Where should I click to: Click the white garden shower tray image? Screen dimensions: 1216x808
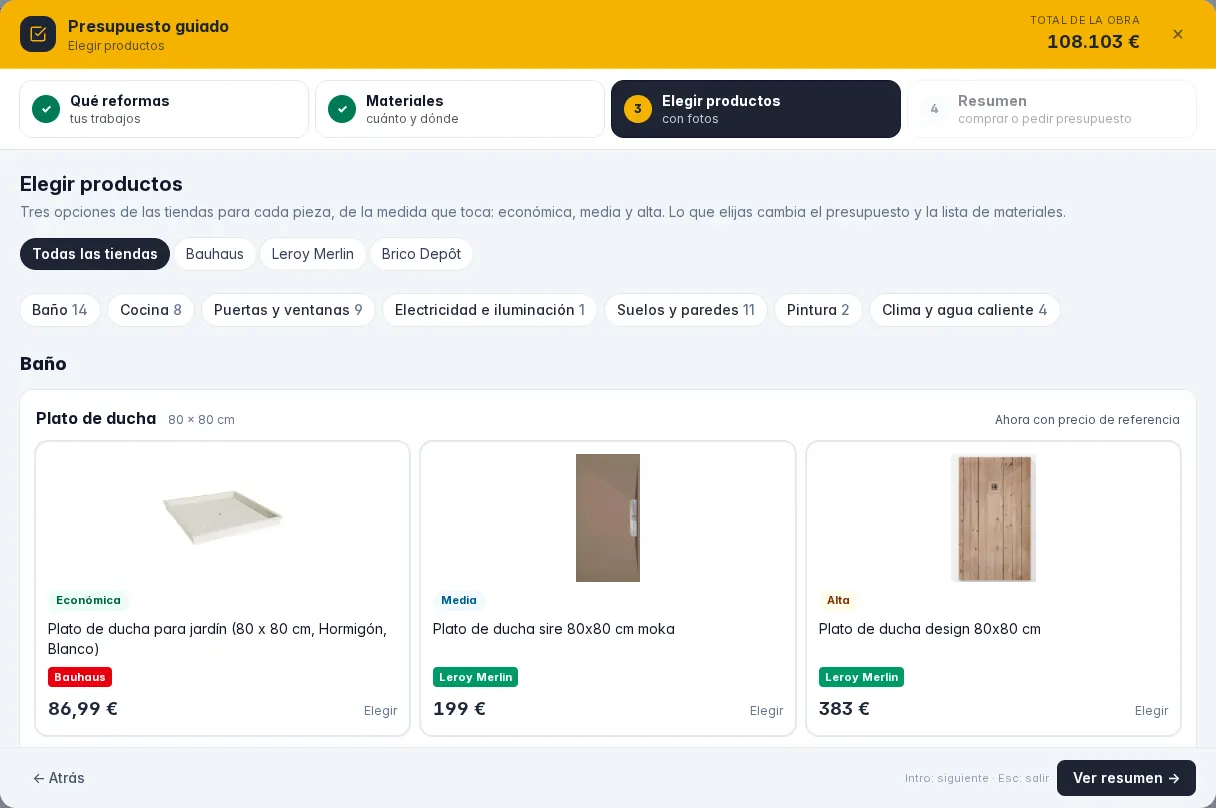click(x=222, y=518)
